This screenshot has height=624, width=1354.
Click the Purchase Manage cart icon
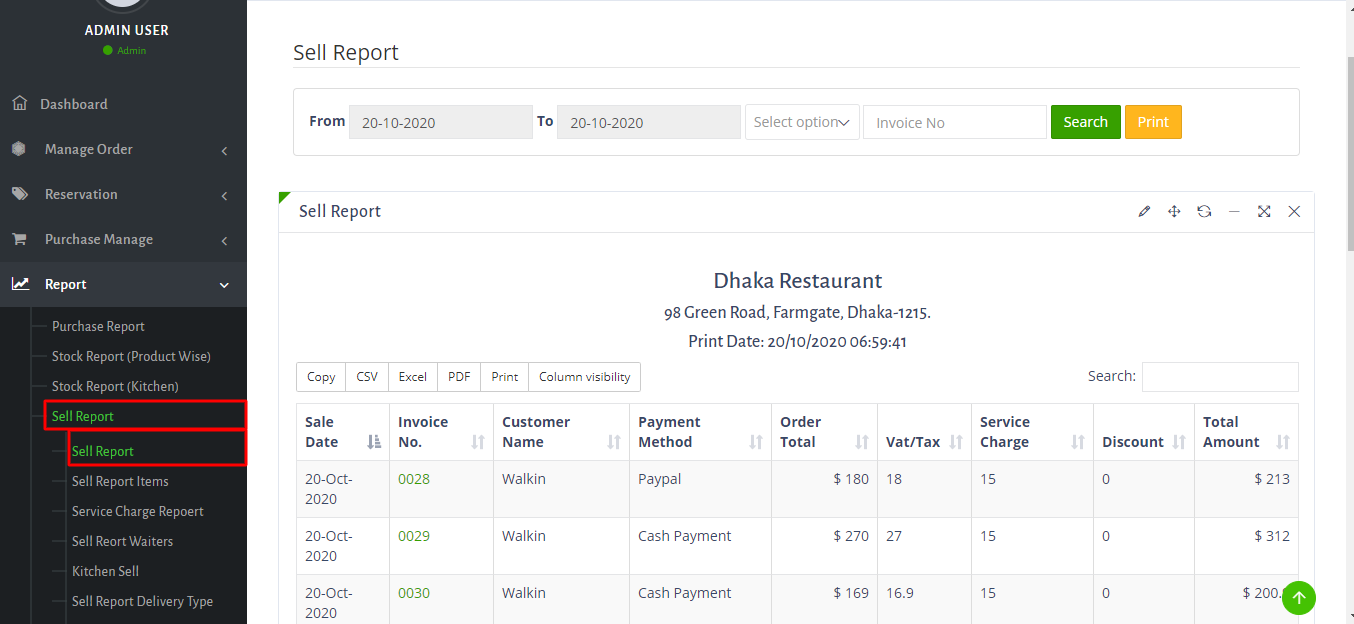point(19,239)
